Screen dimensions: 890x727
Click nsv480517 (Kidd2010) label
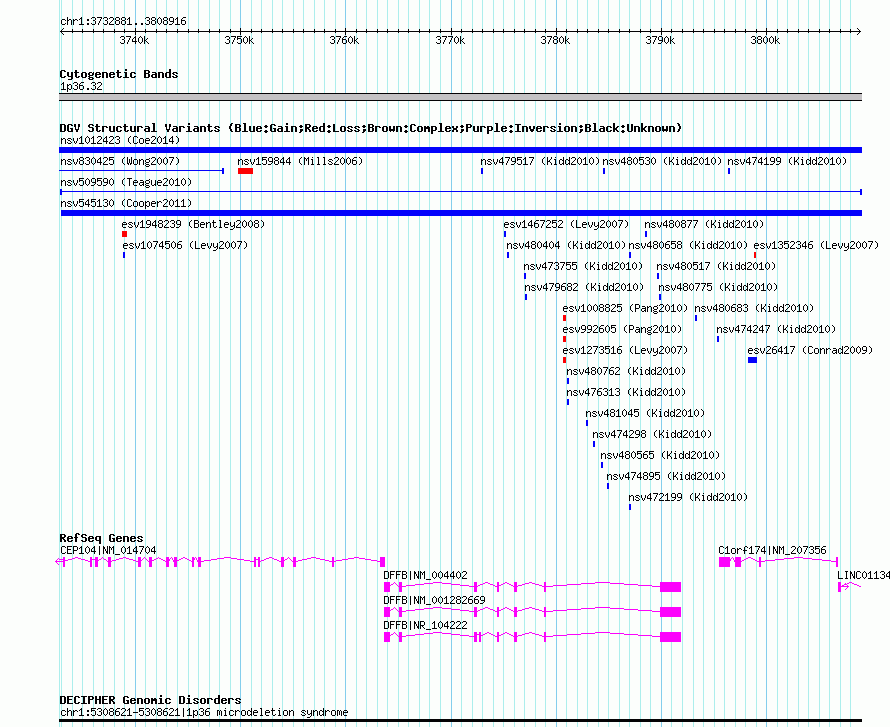click(x=716, y=266)
